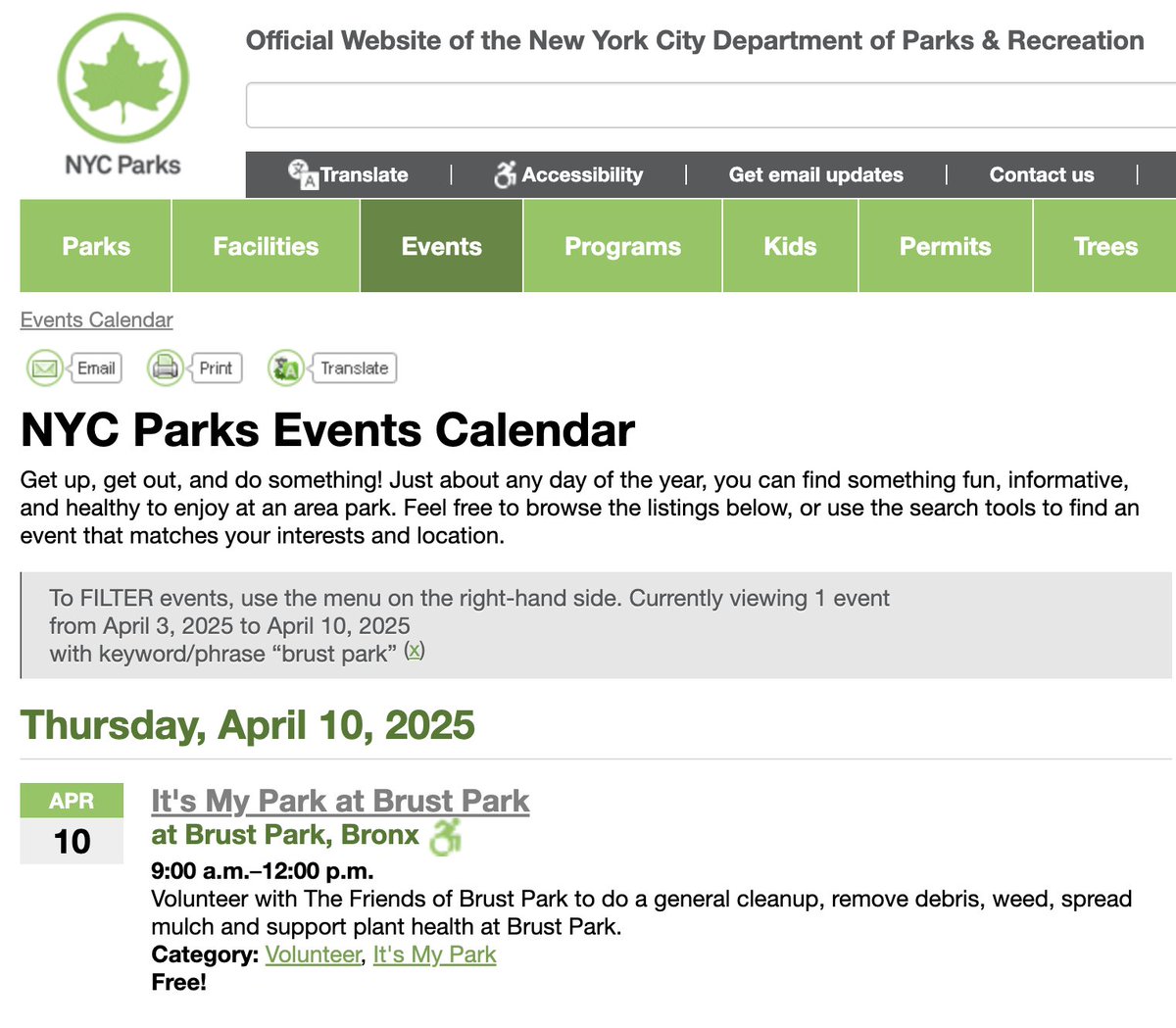This screenshot has width=1176, height=1028.
Task: Open the Parks navigation tab
Action: click(x=96, y=246)
